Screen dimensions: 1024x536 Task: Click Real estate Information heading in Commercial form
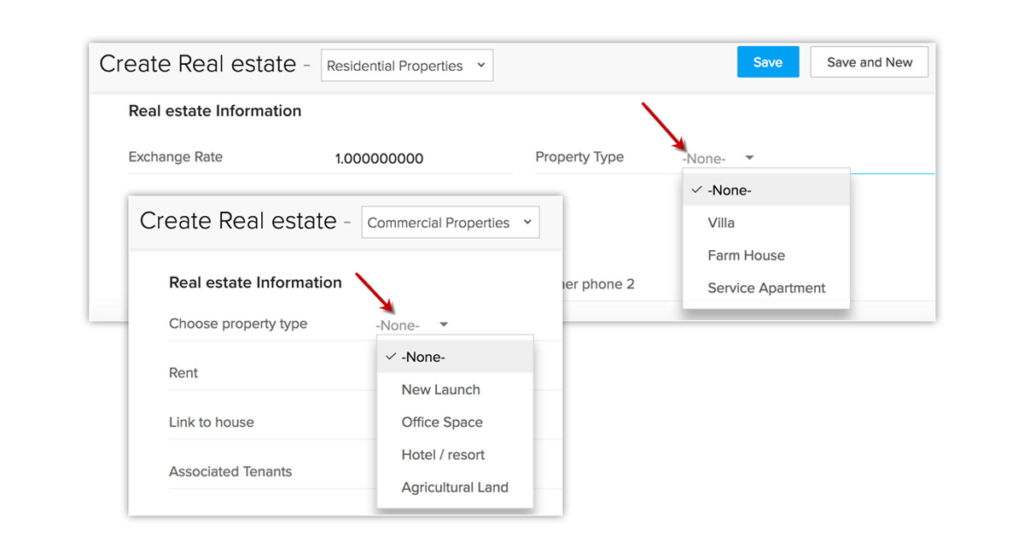[x=255, y=283]
